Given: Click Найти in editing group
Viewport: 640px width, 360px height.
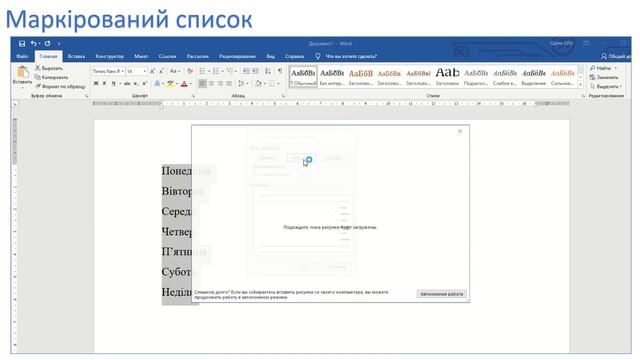Looking at the screenshot, I should click(601, 68).
